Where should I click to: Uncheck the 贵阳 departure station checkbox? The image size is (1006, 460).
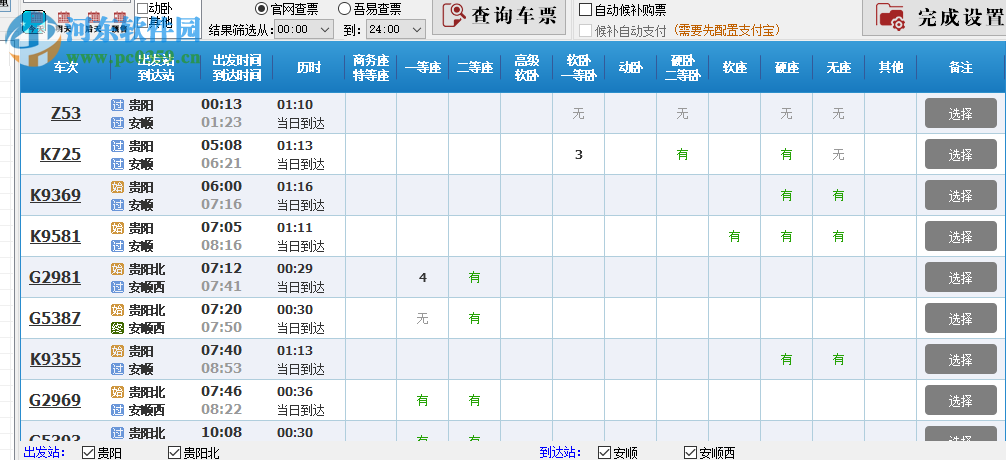[x=89, y=453]
